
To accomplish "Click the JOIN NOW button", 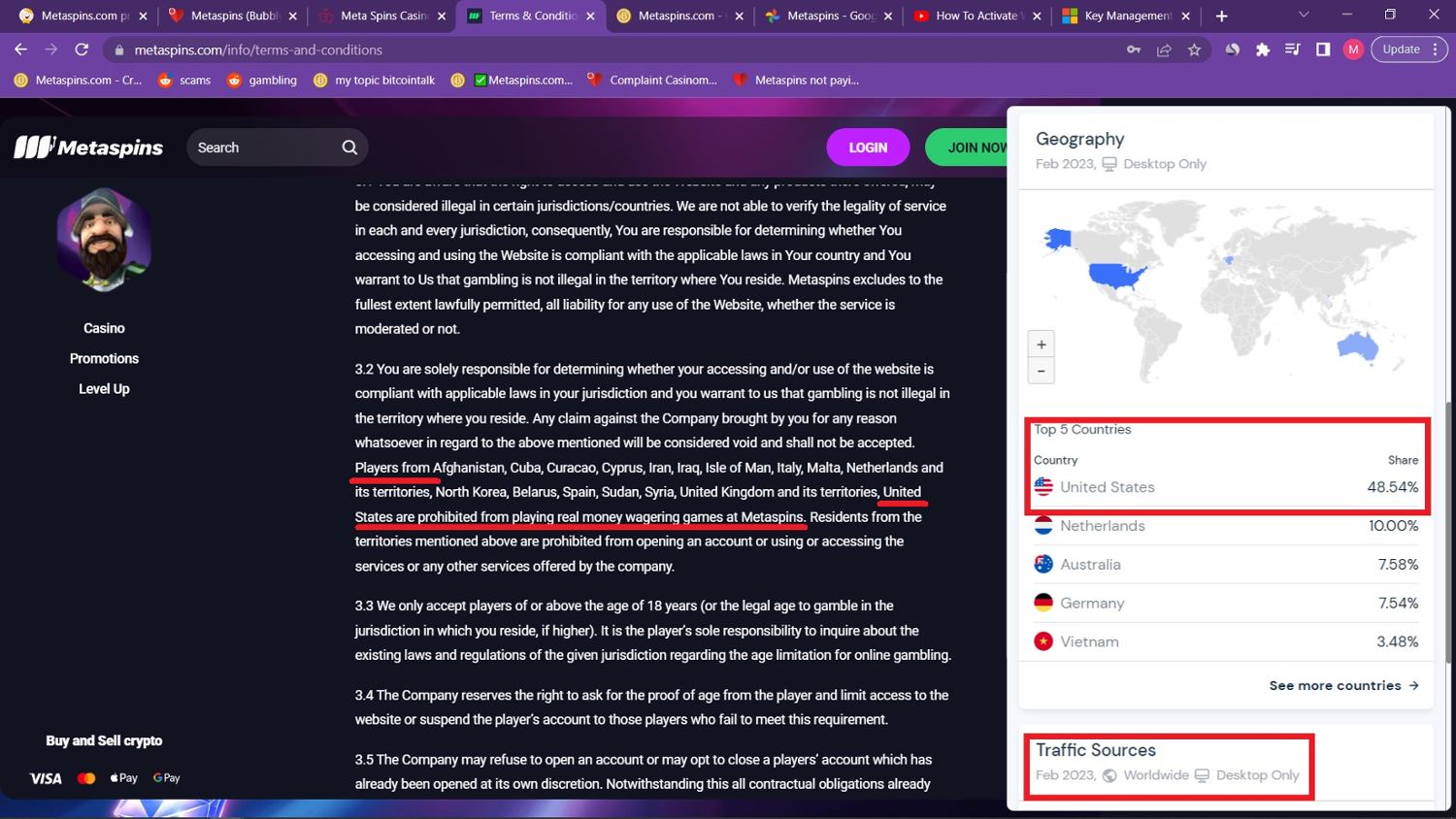I will [x=971, y=147].
